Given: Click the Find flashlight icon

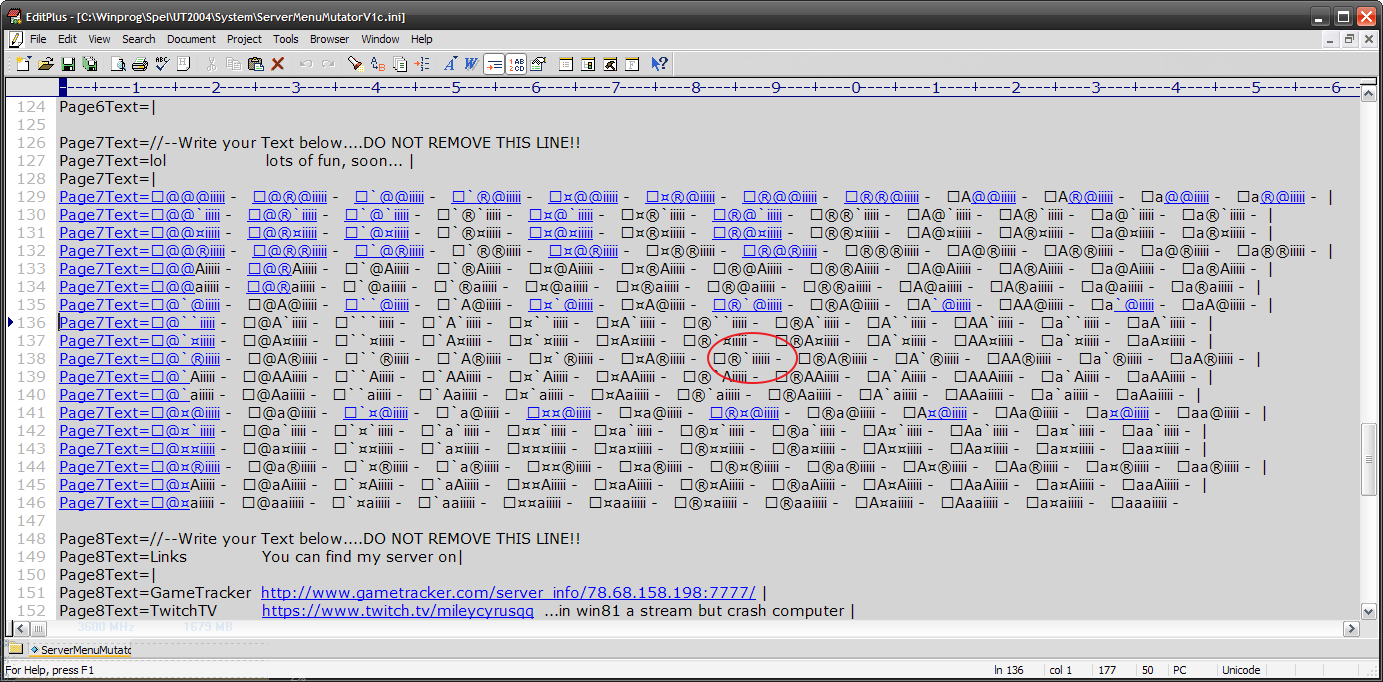Looking at the screenshot, I should [x=354, y=64].
